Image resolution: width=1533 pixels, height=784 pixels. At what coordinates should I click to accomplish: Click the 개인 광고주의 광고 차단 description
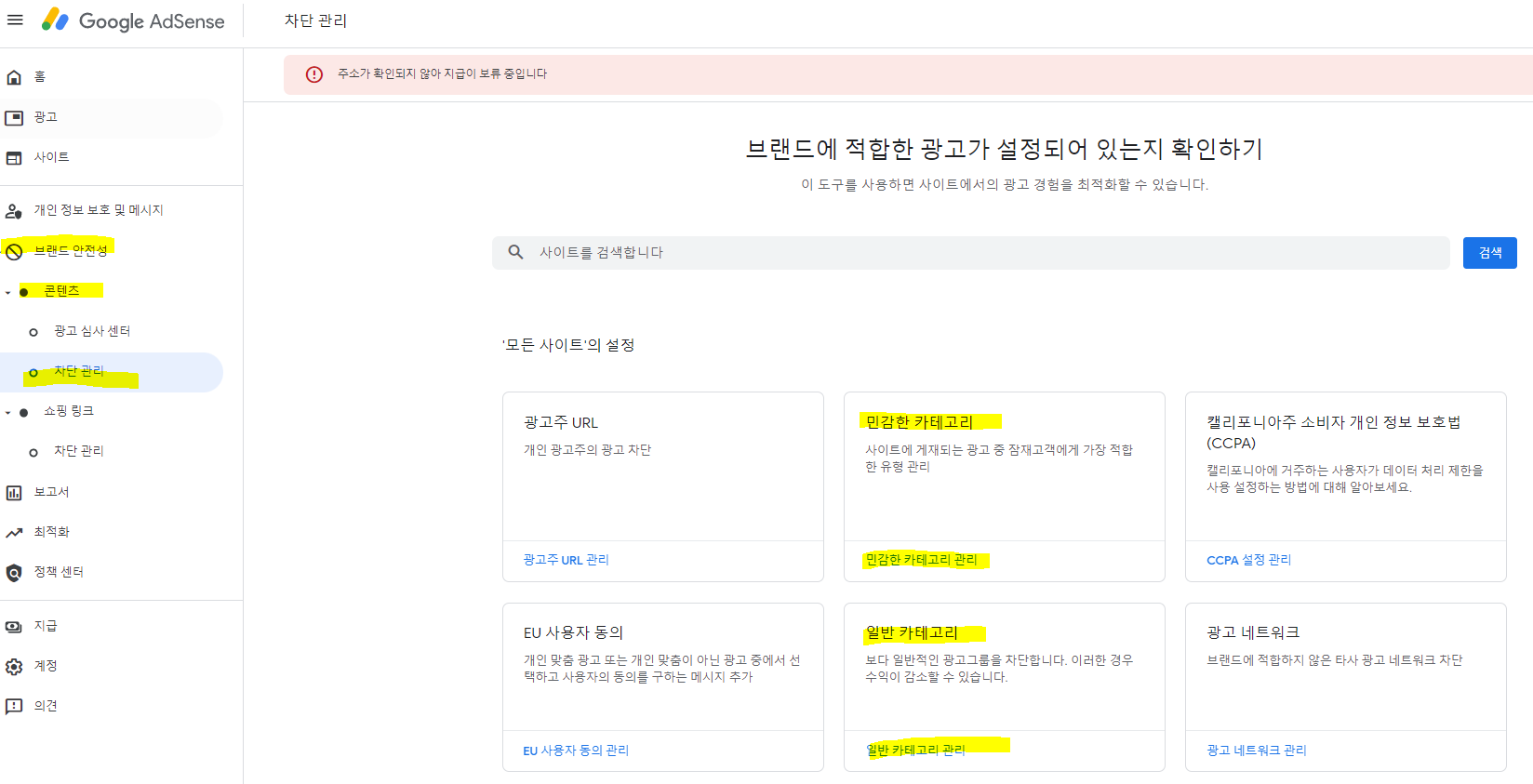point(587,450)
